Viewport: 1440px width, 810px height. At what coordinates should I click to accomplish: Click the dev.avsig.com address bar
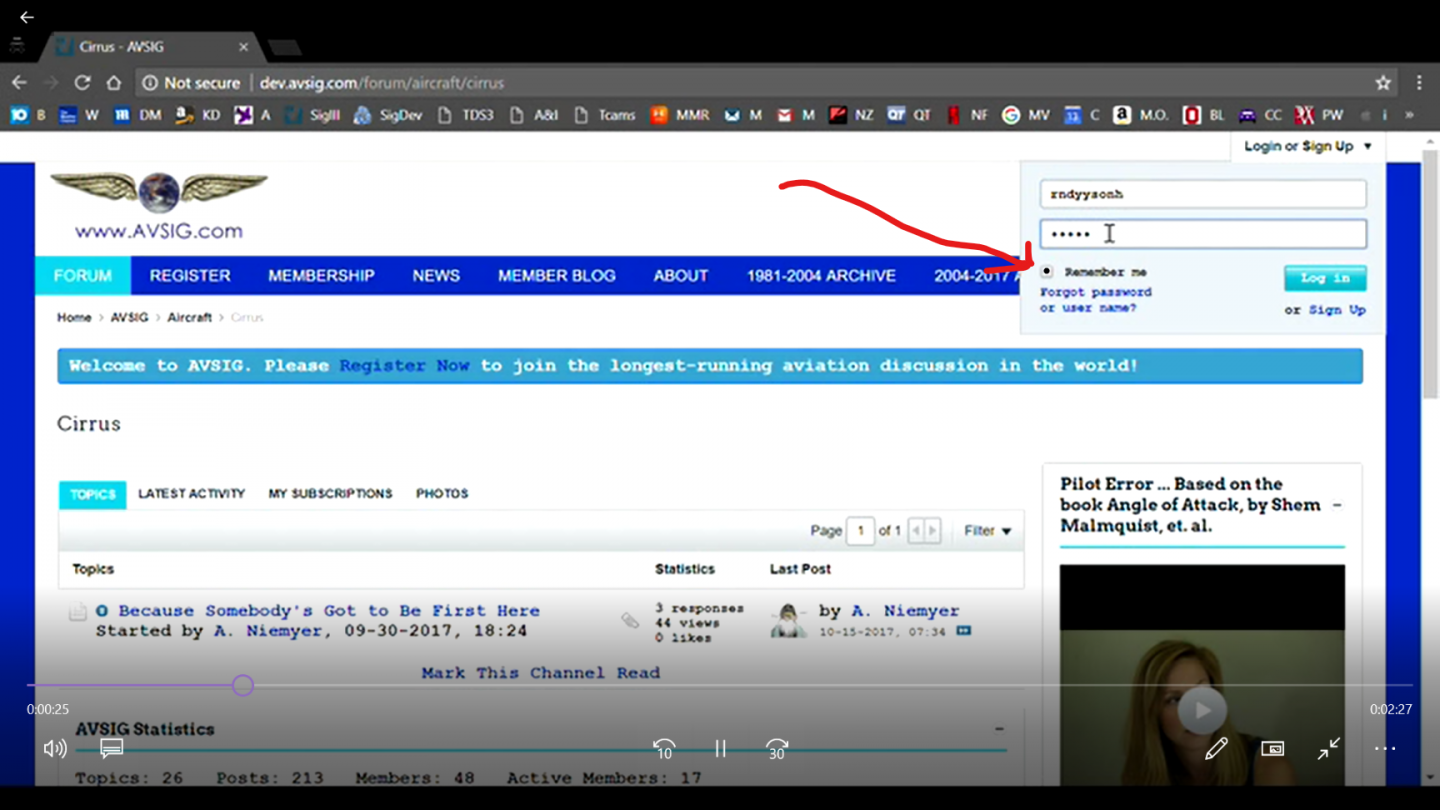[x=381, y=83]
